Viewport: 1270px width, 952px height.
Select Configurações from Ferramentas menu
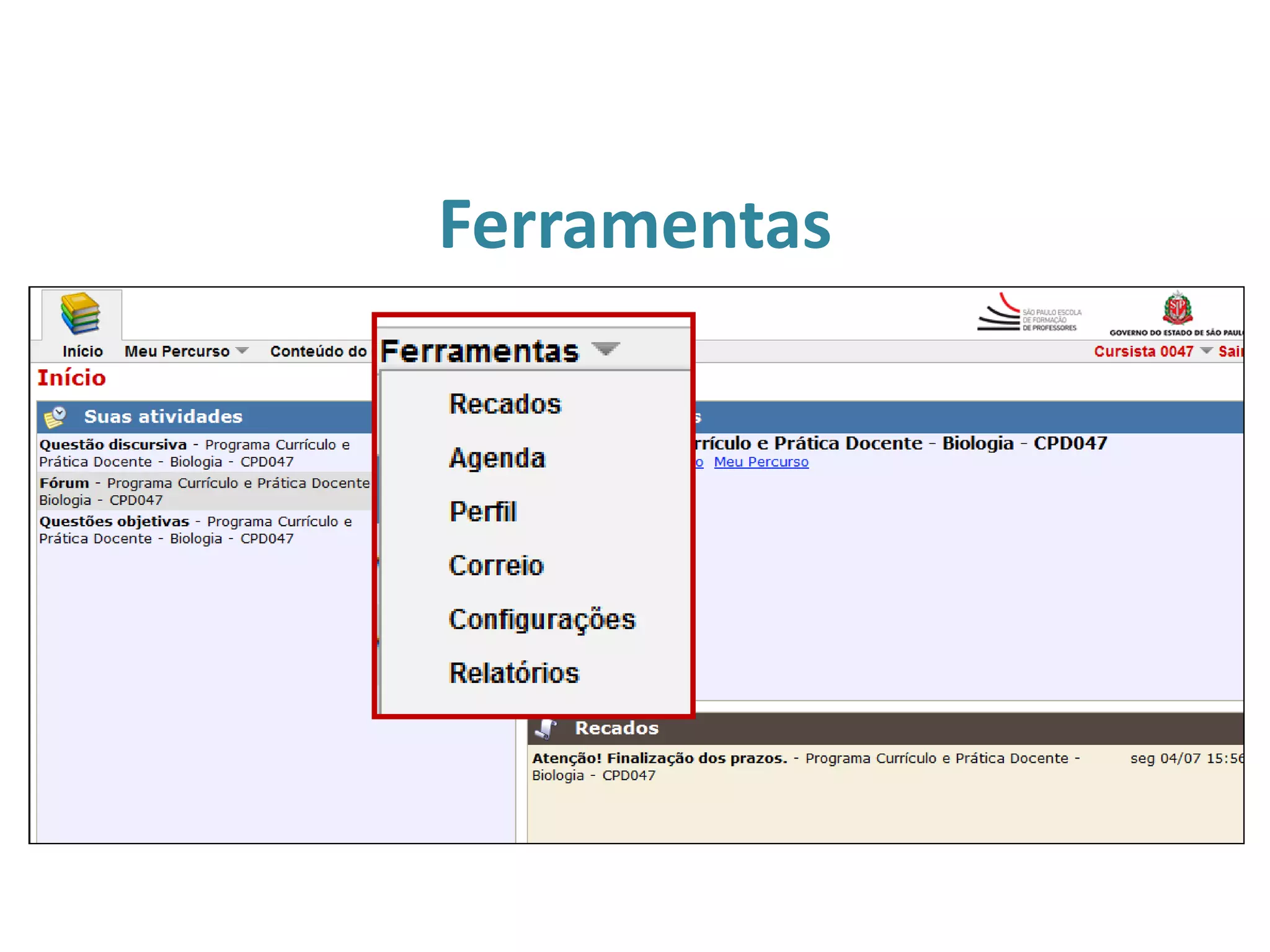pos(542,620)
